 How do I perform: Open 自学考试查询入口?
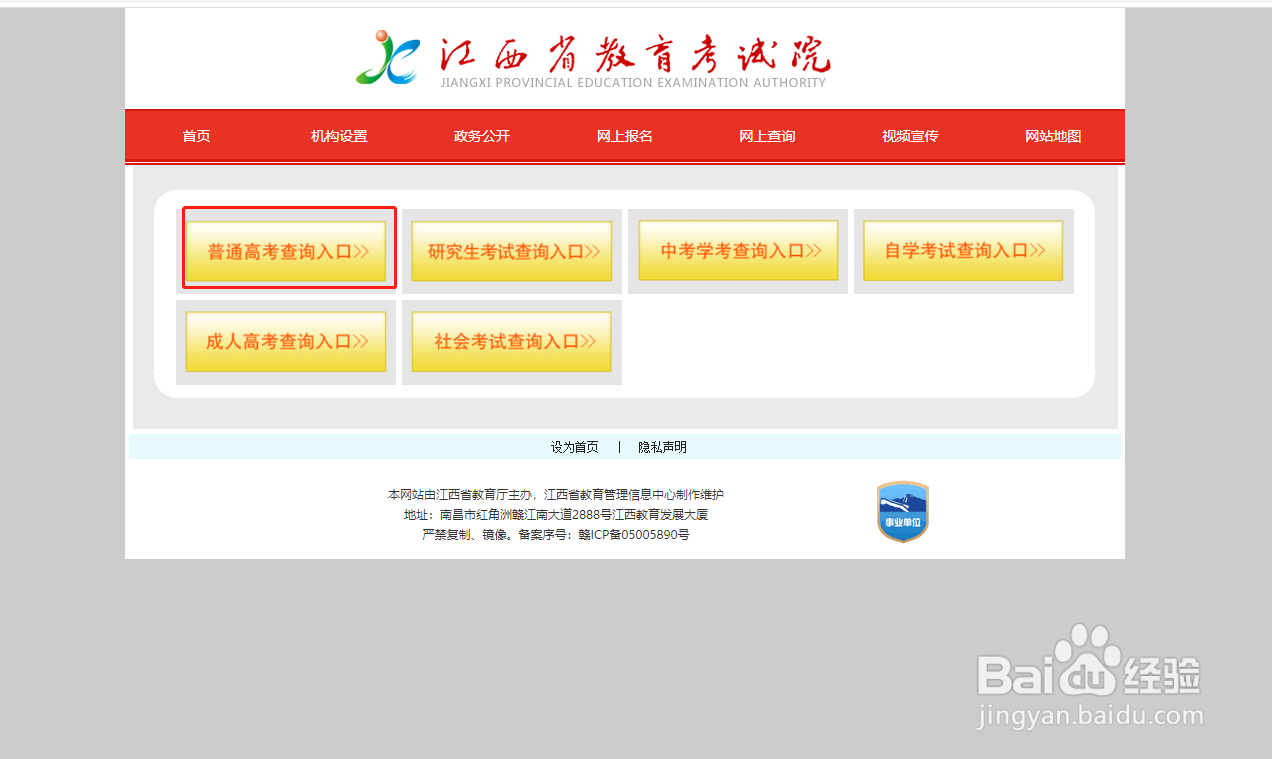point(962,250)
